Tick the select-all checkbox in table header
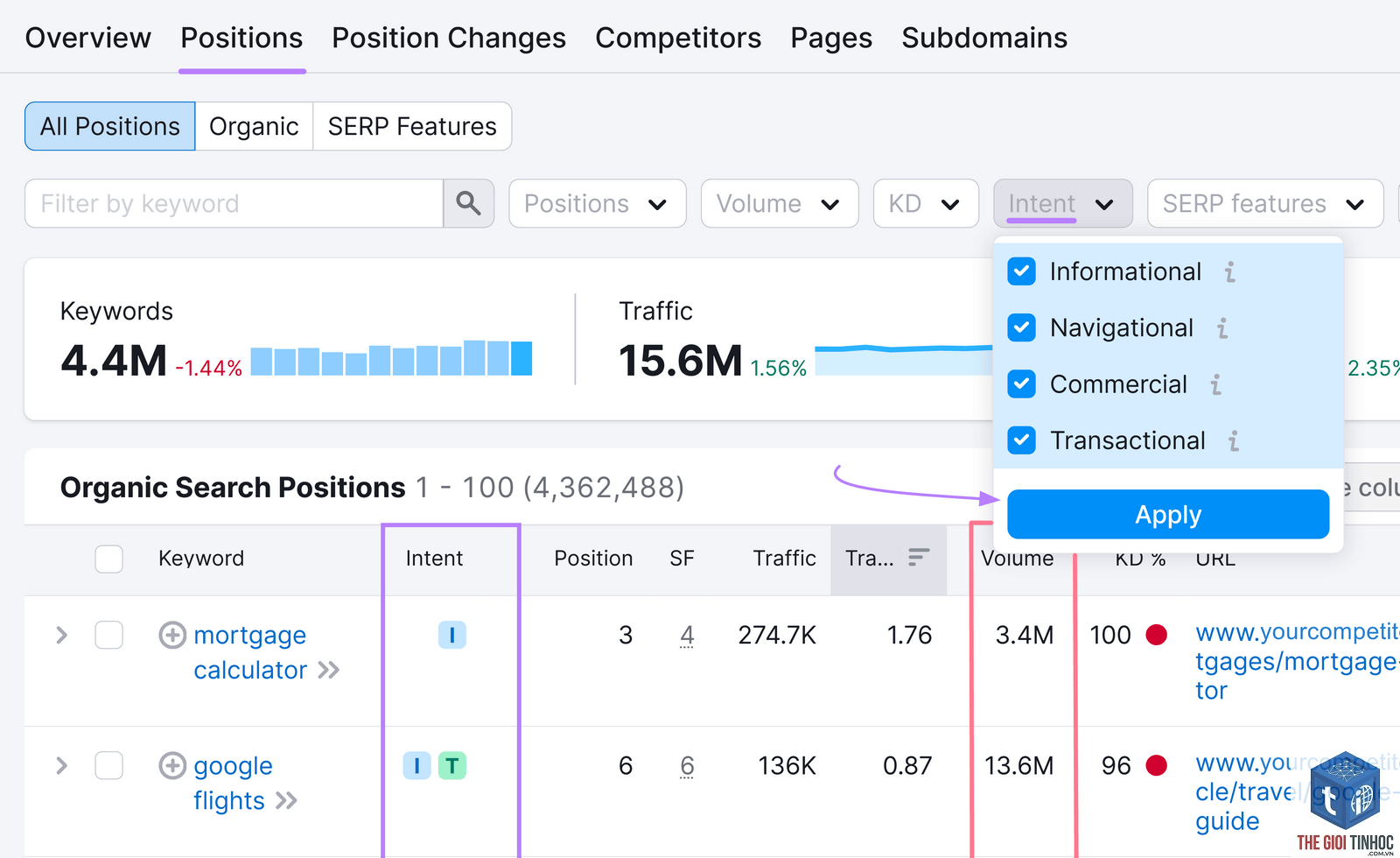 [108, 559]
